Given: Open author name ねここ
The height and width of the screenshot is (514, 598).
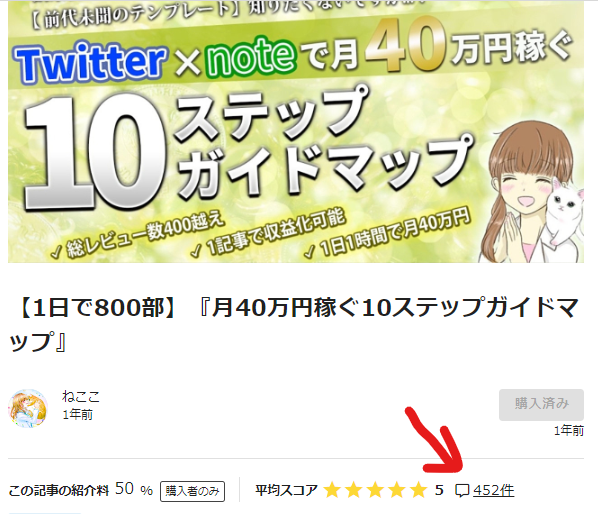Looking at the screenshot, I should coord(81,397).
